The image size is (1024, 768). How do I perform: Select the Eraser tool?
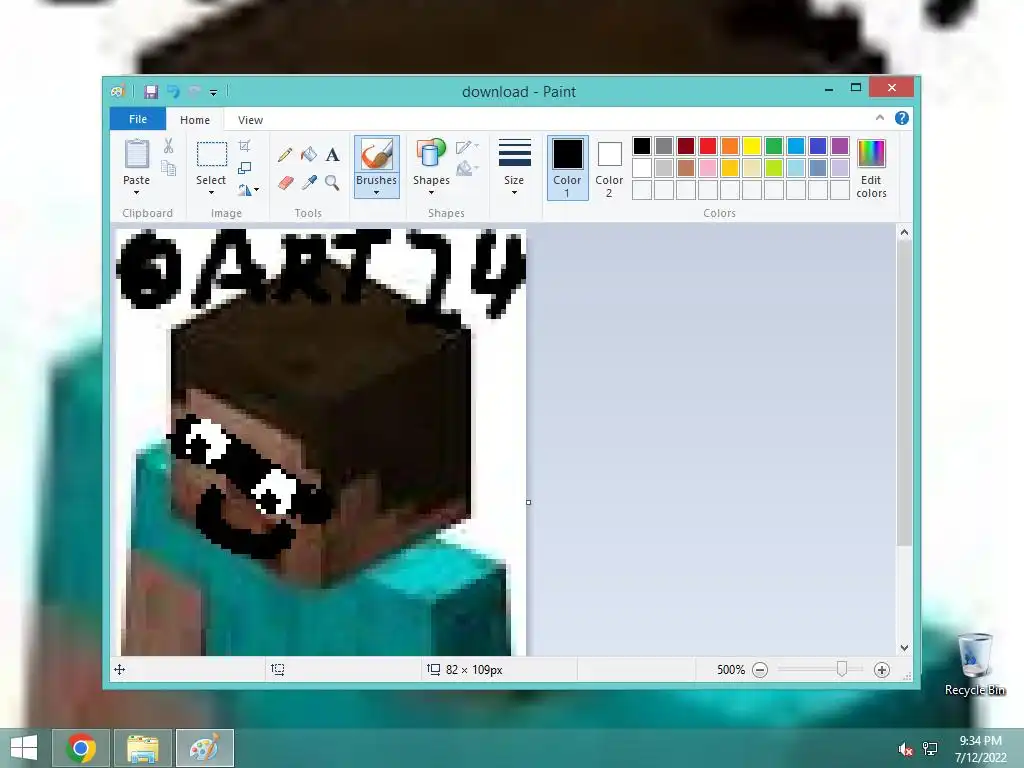(x=285, y=183)
